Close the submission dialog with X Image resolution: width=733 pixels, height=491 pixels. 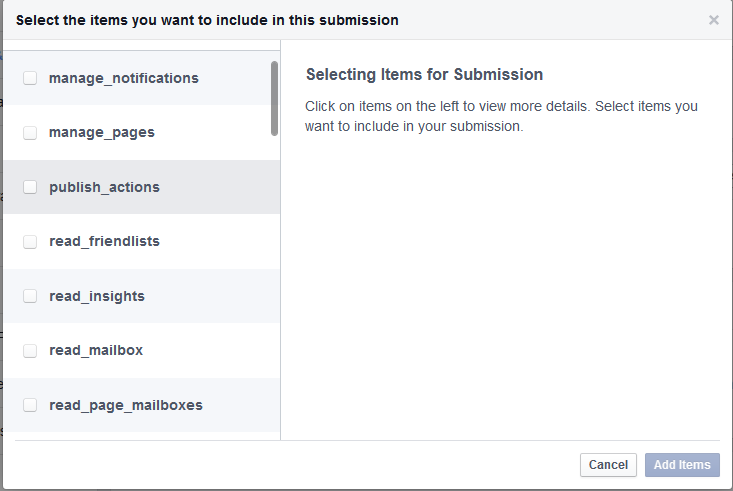(714, 20)
